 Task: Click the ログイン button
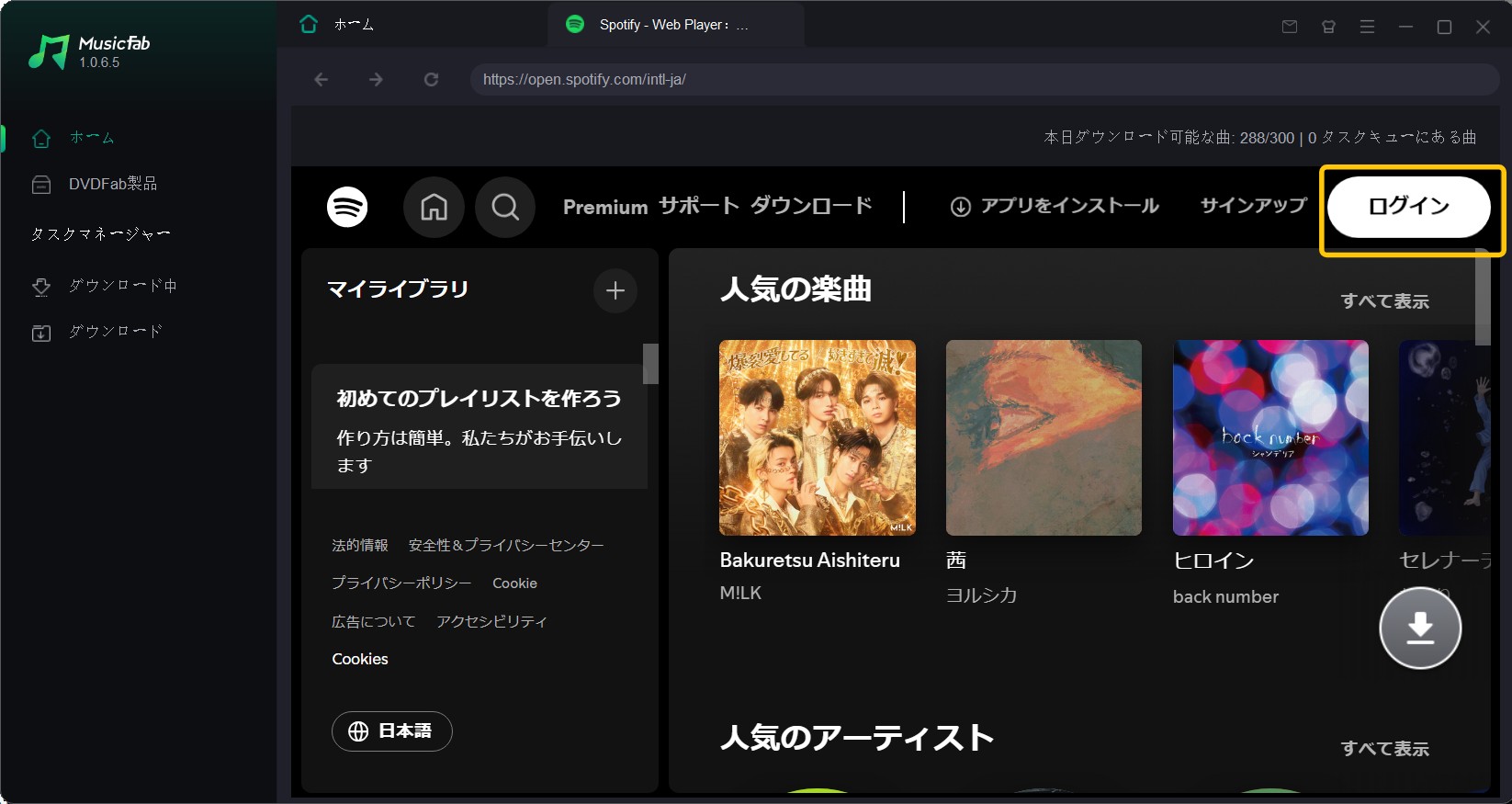(1409, 207)
